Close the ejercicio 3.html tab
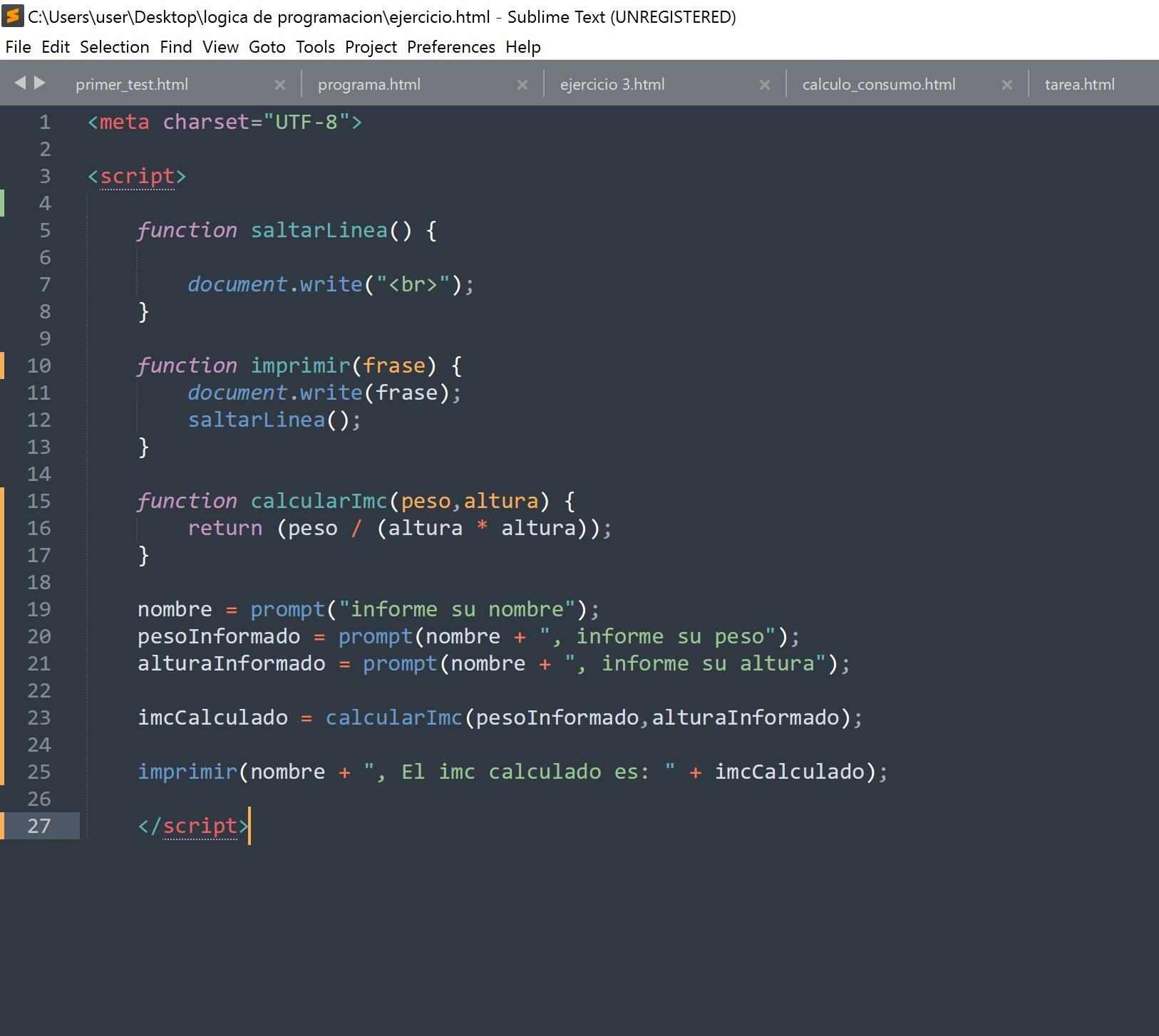The width and height of the screenshot is (1159, 1036). tap(765, 85)
